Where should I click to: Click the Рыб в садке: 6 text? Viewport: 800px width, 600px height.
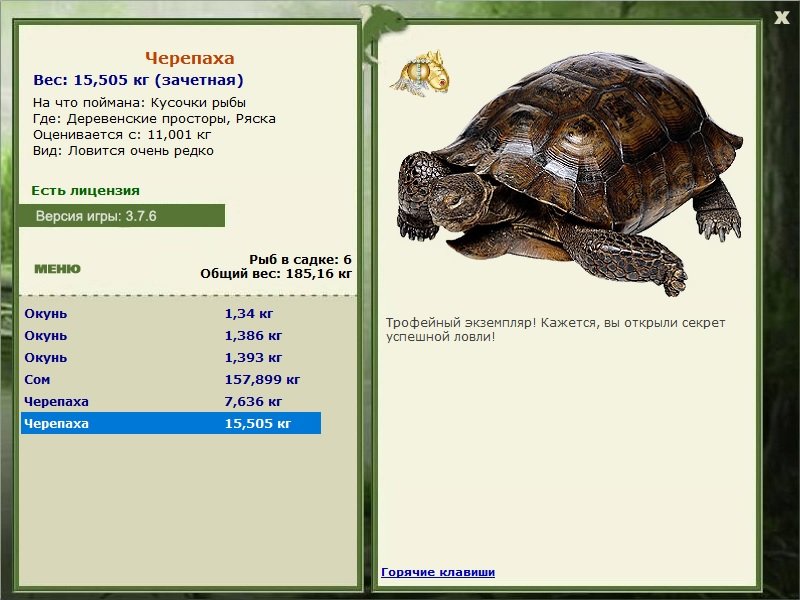(301, 260)
